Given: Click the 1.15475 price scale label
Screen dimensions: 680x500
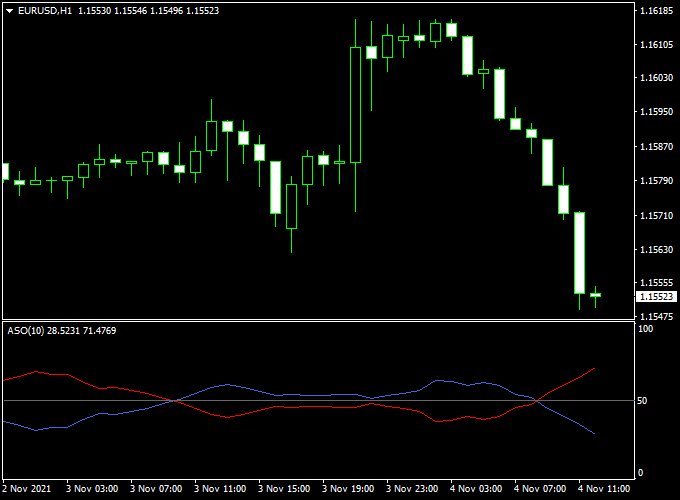Looking at the screenshot, I should point(657,317).
